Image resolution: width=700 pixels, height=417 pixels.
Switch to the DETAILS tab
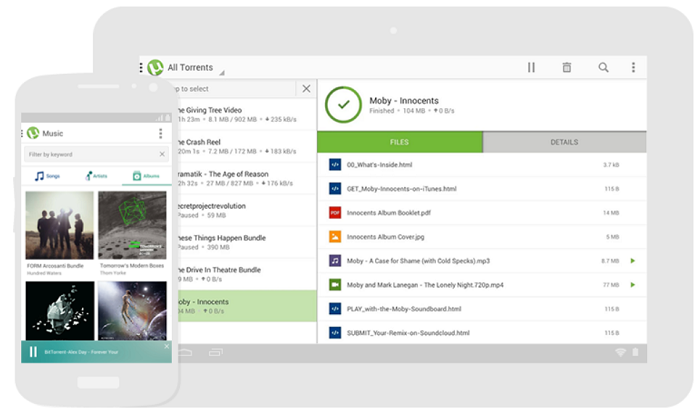(564, 142)
